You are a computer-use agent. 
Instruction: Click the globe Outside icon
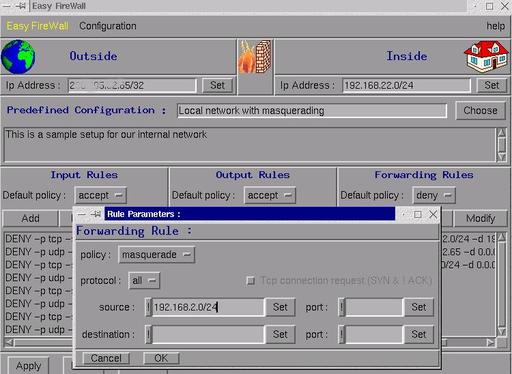[18, 56]
